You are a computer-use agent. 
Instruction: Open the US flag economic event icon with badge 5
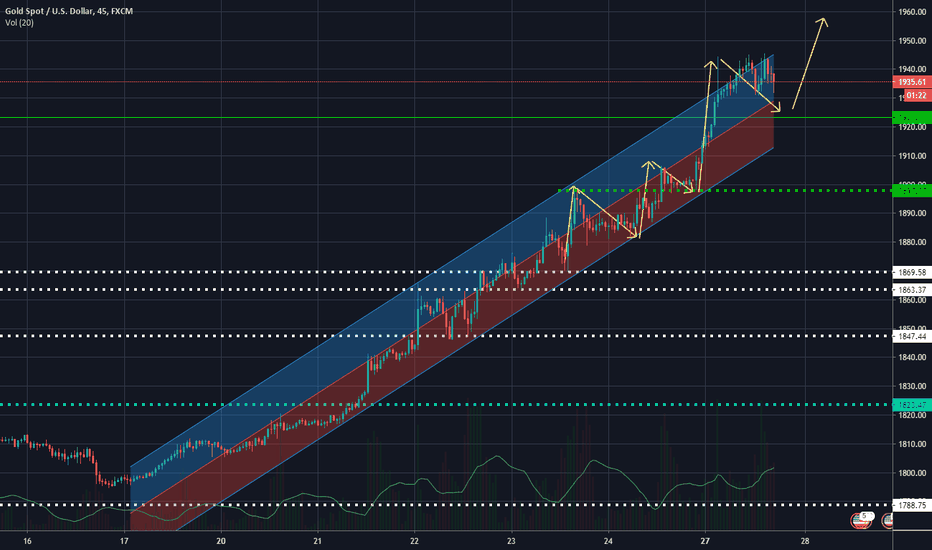coord(861,521)
